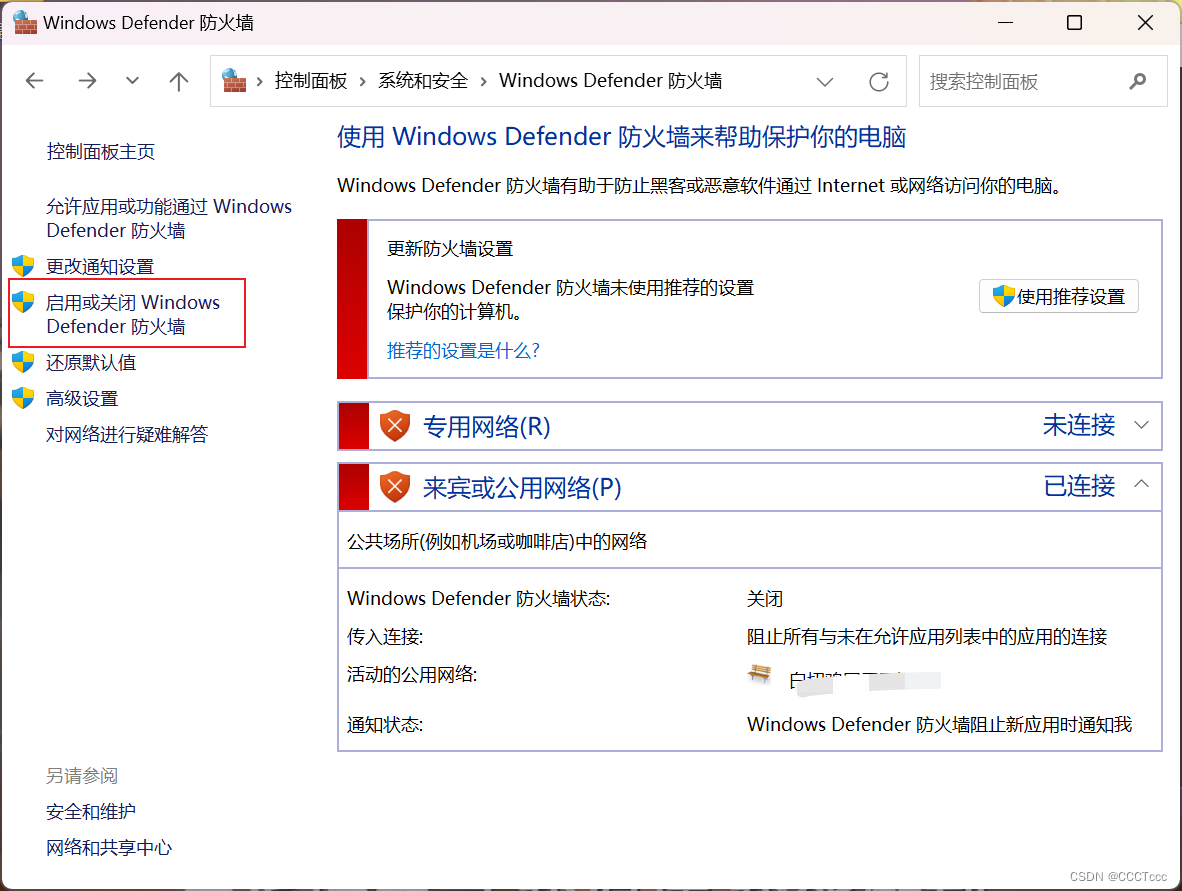
Task: Collapse 来宾或公用网络 section chevron
Action: point(1141,484)
